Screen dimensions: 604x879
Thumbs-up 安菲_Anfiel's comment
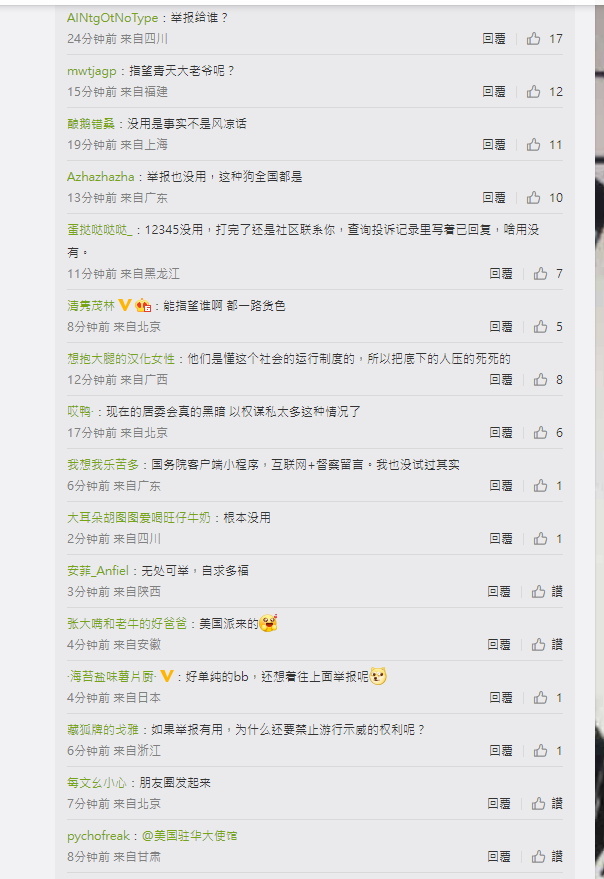pos(538,591)
